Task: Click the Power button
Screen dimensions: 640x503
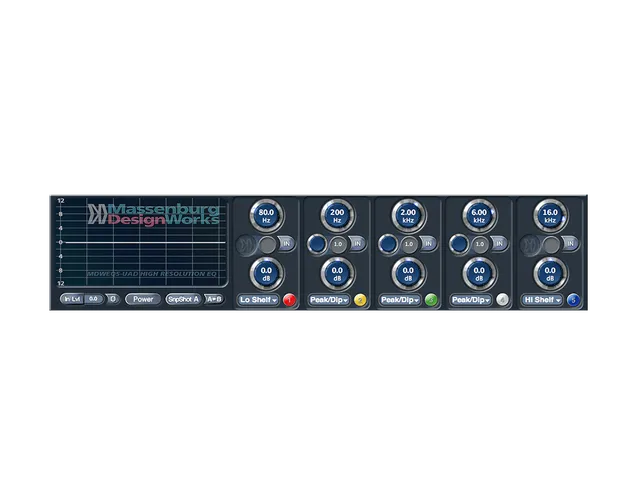Action: [143, 299]
